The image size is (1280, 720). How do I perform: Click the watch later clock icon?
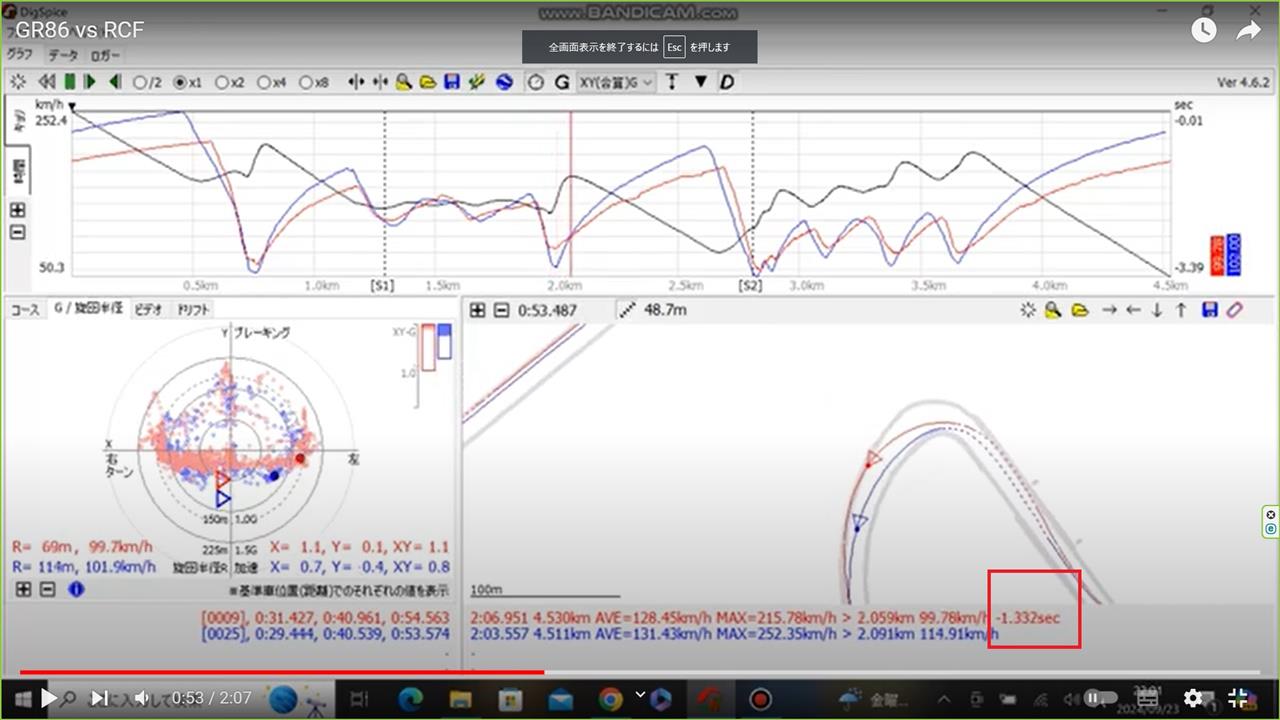coord(1203,31)
